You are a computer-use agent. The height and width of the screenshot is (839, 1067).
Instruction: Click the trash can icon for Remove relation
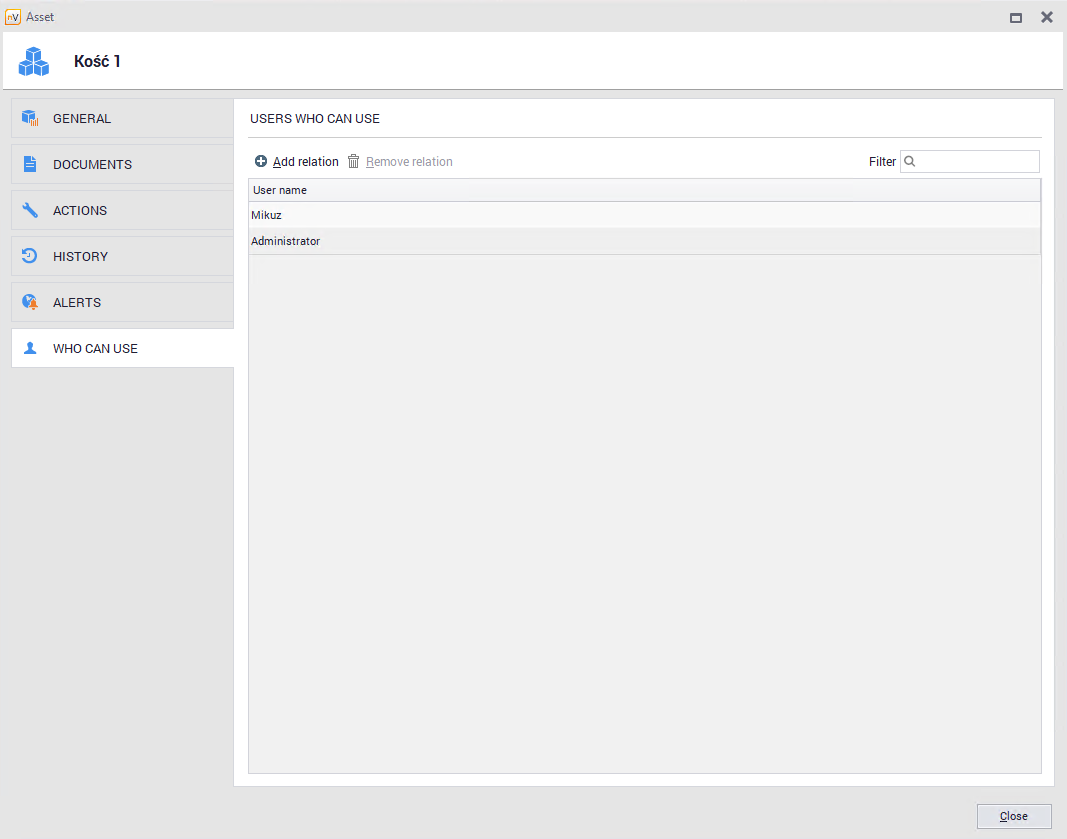click(353, 161)
